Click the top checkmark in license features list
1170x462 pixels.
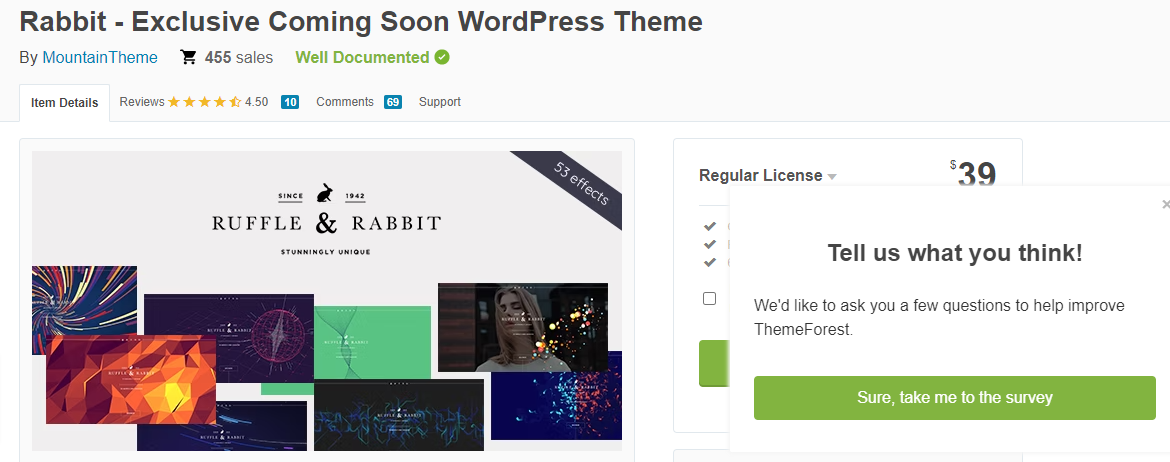coord(710,226)
